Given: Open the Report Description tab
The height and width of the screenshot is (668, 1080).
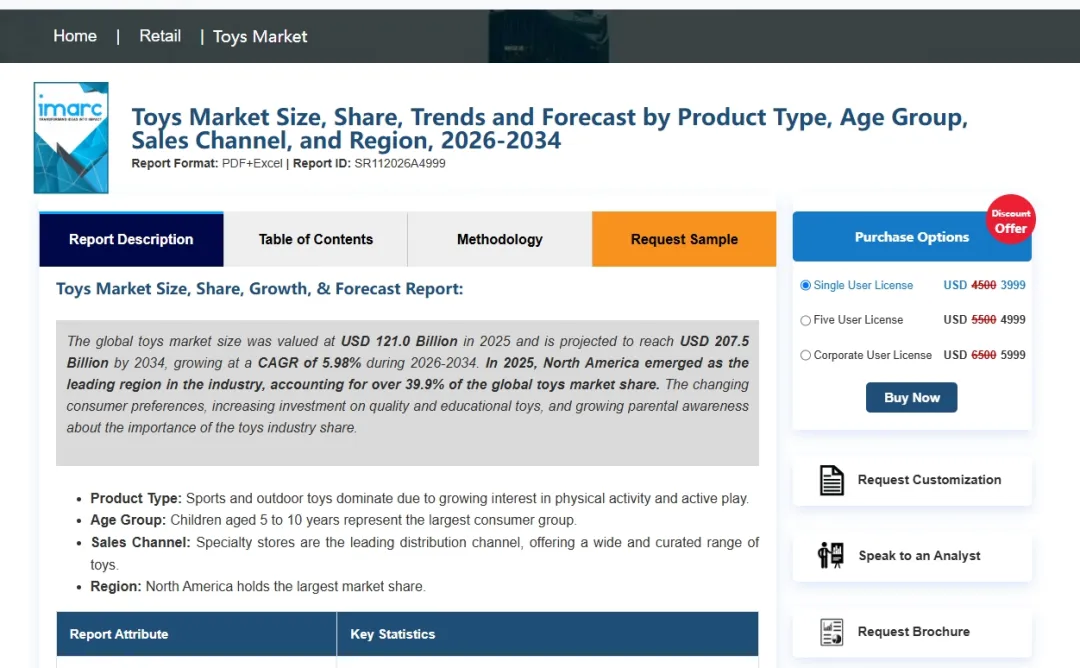Looking at the screenshot, I should point(131,239).
